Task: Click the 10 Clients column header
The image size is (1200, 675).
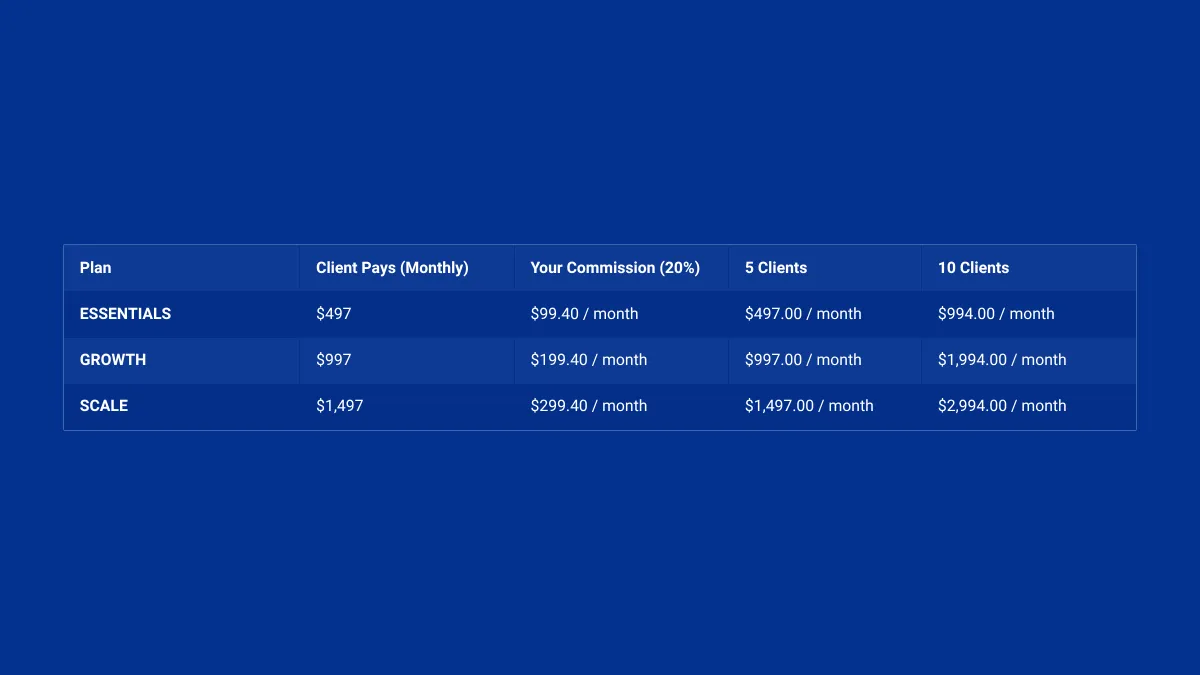Action: (x=1029, y=268)
